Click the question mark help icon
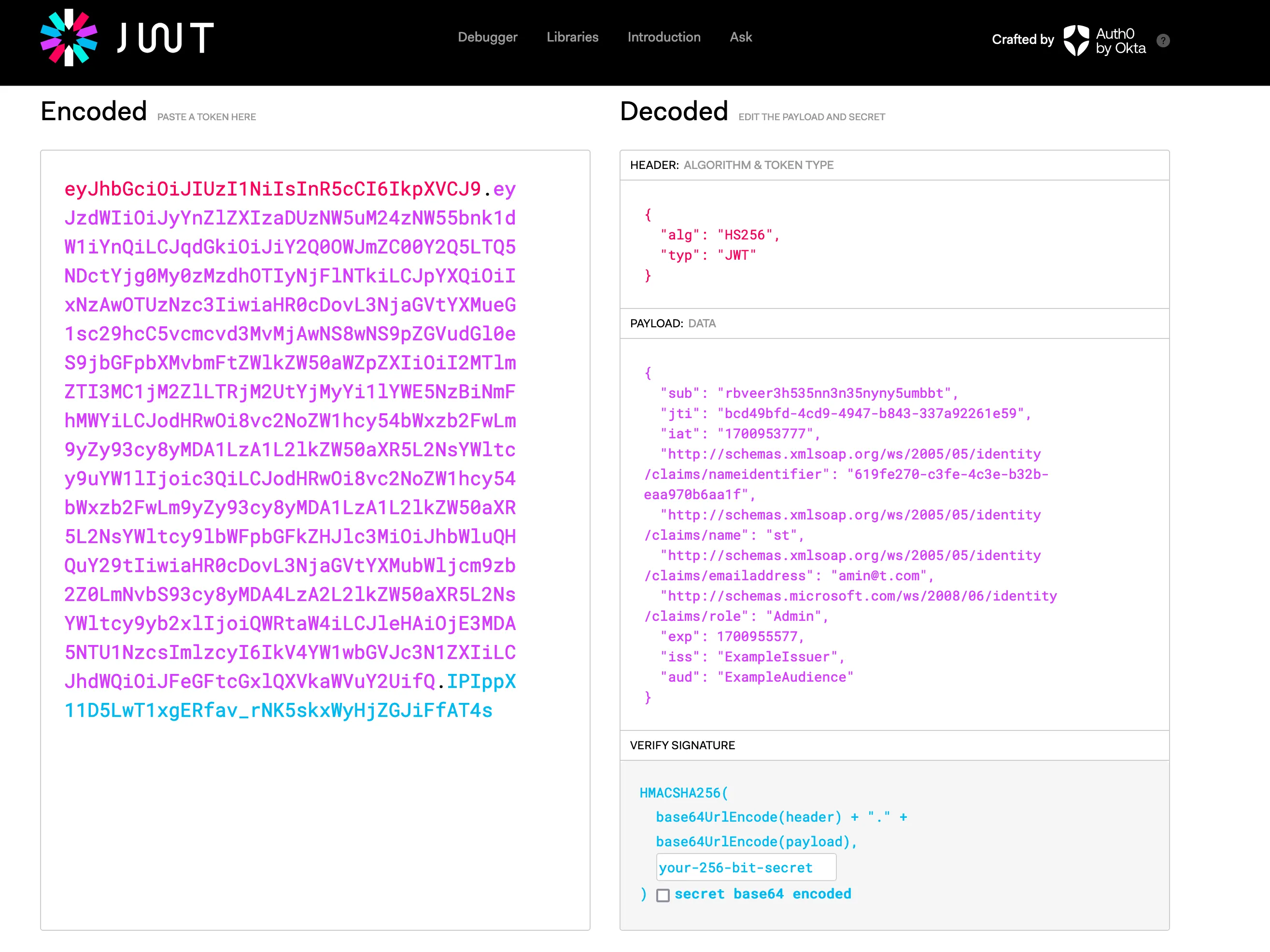This screenshot has height=952, width=1270. coord(1162,41)
